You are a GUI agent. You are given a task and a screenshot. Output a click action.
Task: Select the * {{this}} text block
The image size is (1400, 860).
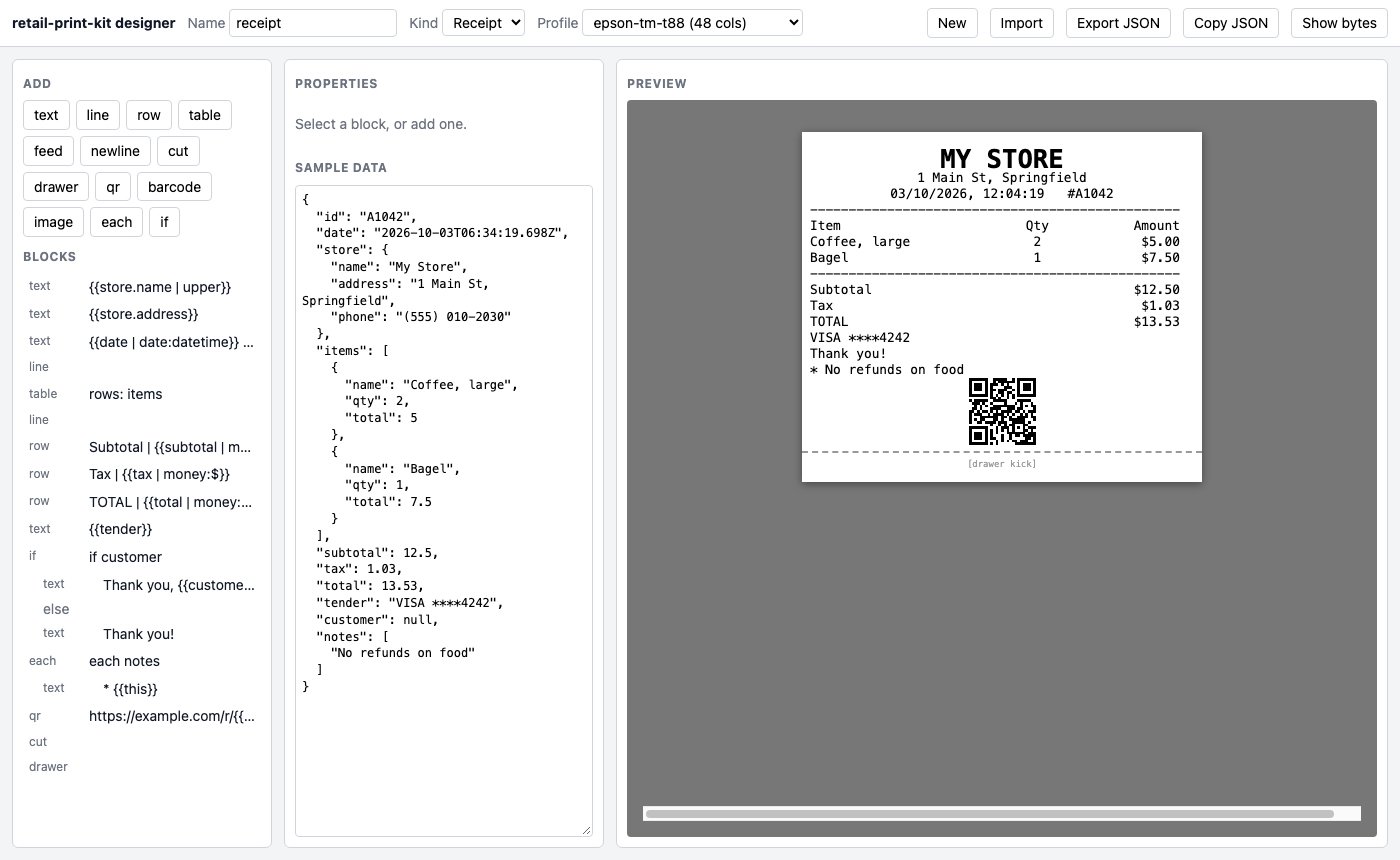[x=149, y=689]
